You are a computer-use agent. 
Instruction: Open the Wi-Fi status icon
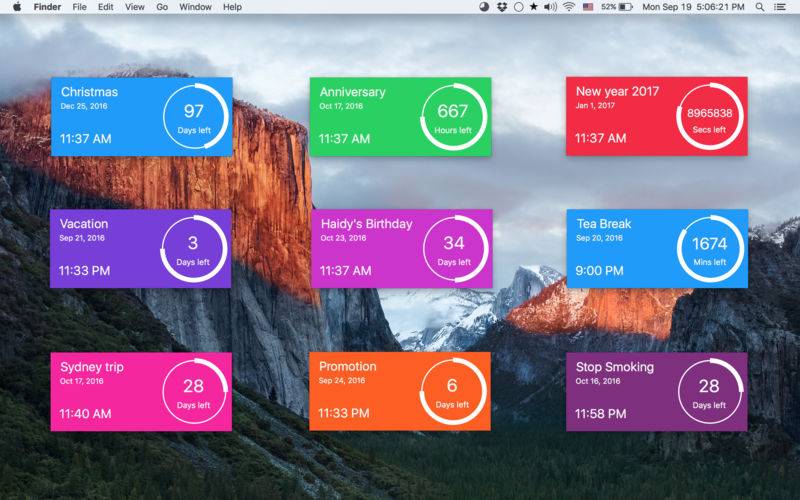tap(569, 7)
